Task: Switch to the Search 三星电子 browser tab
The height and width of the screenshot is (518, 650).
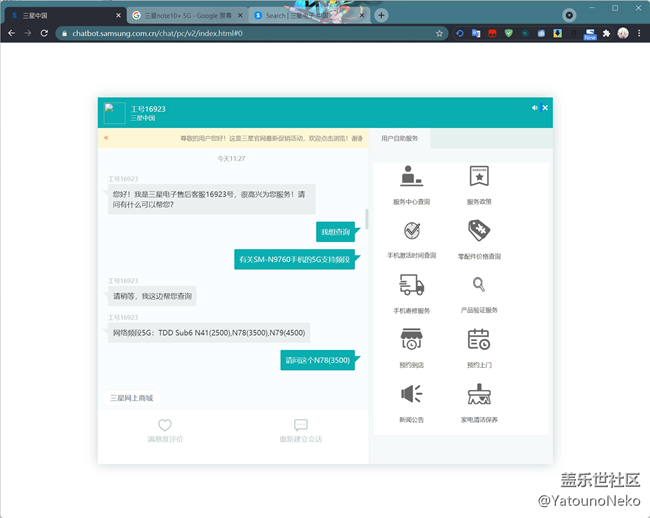Action: 309,15
